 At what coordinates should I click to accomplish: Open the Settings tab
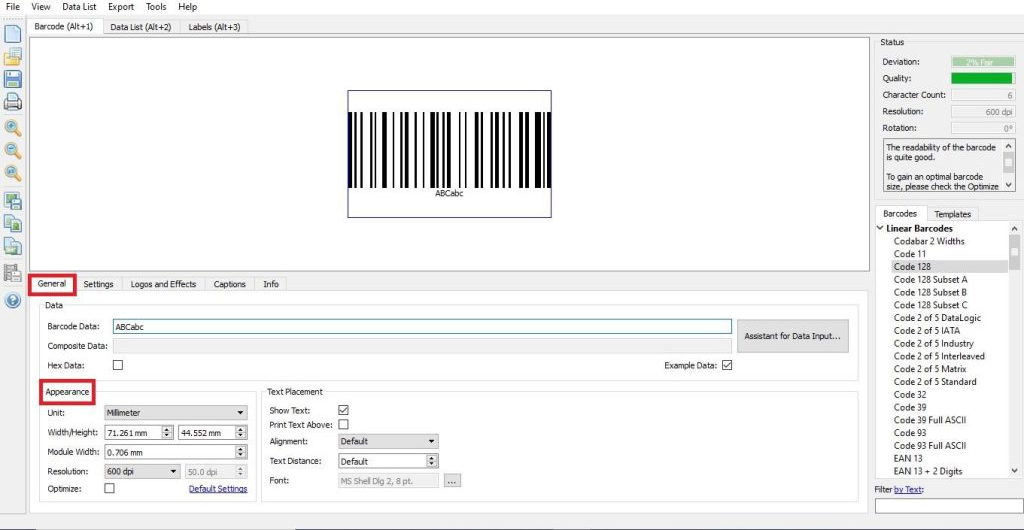point(99,284)
